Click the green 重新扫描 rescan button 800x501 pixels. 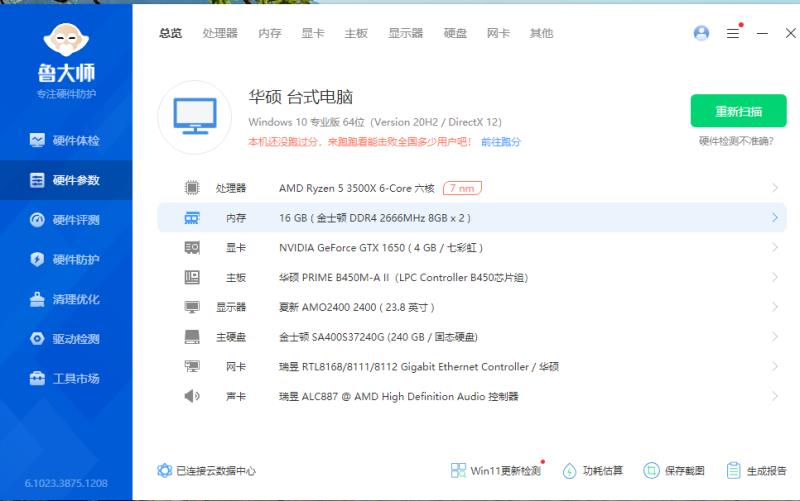tap(738, 111)
